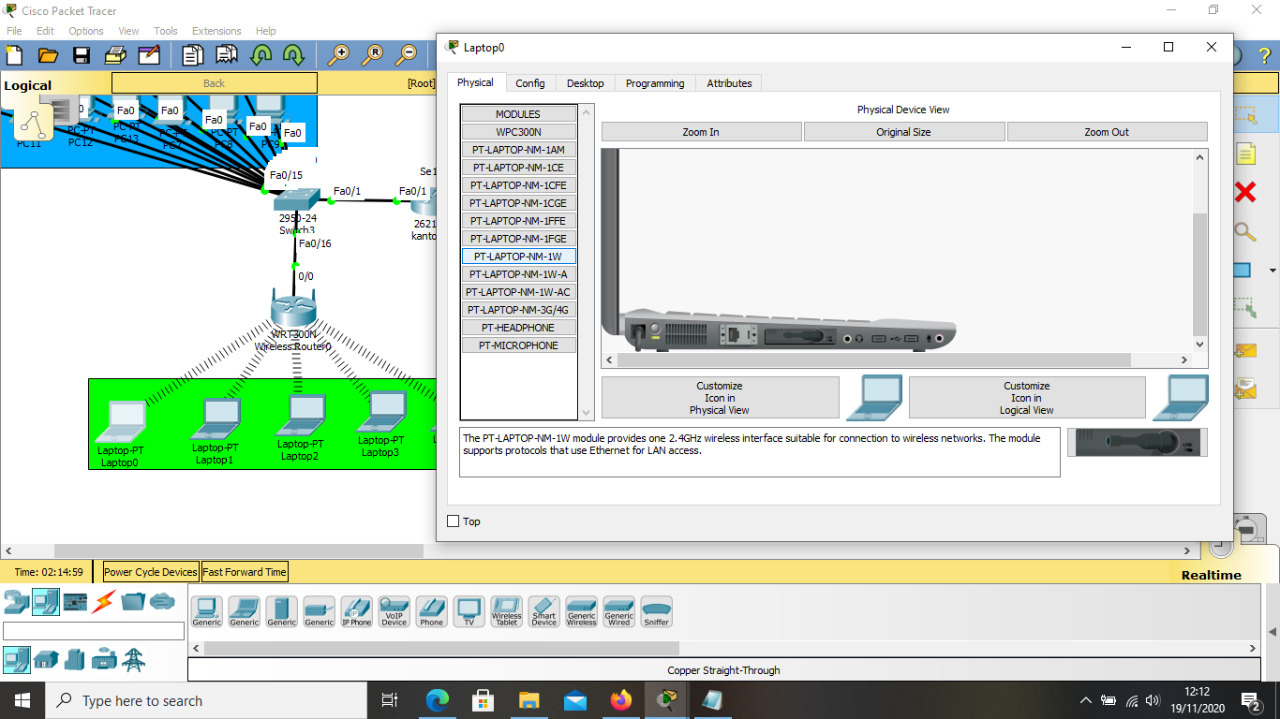Zoom in with the plus magnifier
Viewport: 1280px width, 719px height.
point(339,55)
